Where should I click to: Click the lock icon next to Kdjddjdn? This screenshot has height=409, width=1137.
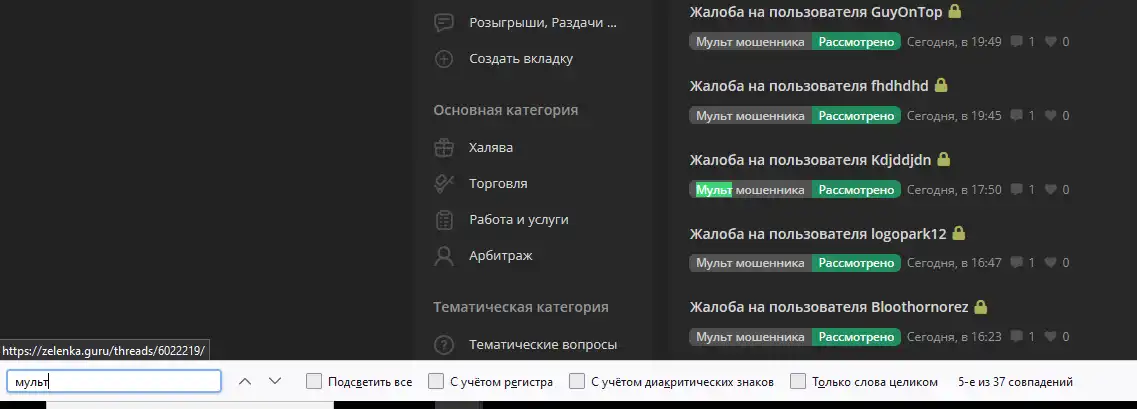coord(943,159)
